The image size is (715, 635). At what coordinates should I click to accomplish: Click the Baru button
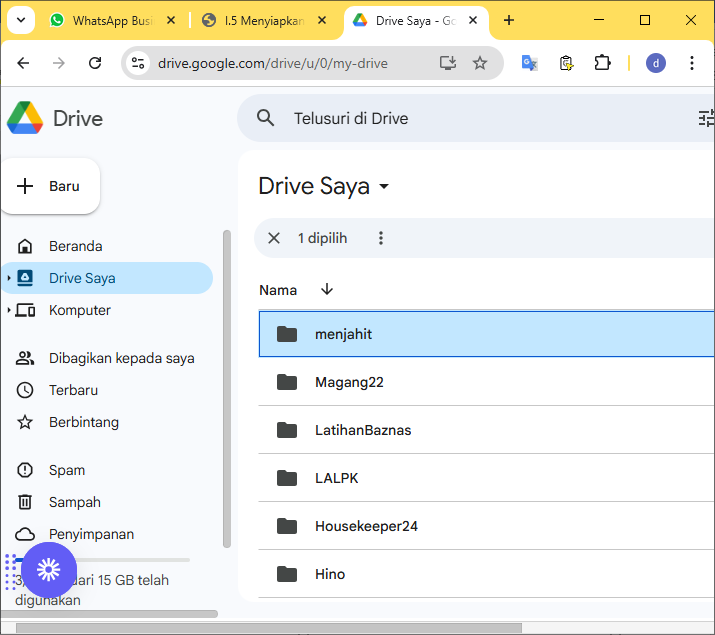coord(50,186)
